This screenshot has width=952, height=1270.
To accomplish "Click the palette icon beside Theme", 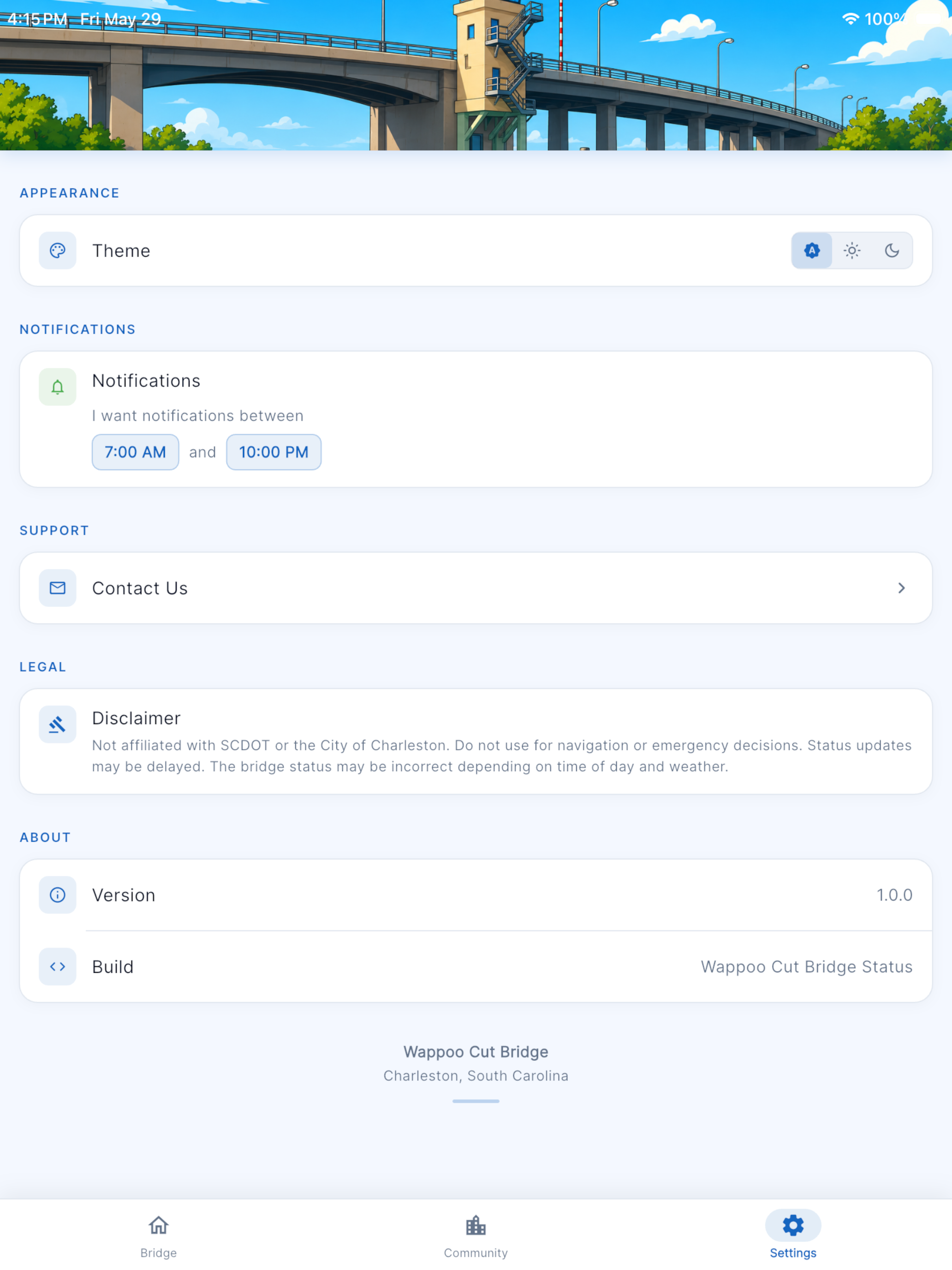I will click(x=57, y=250).
